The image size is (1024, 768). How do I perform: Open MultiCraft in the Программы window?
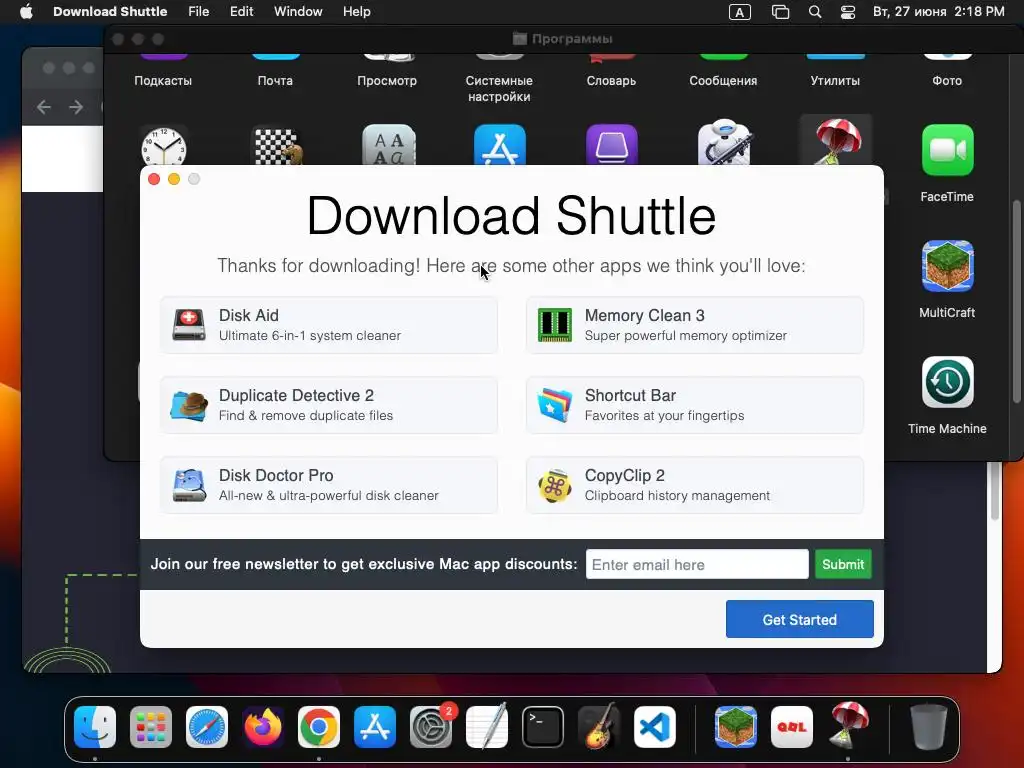(x=947, y=266)
